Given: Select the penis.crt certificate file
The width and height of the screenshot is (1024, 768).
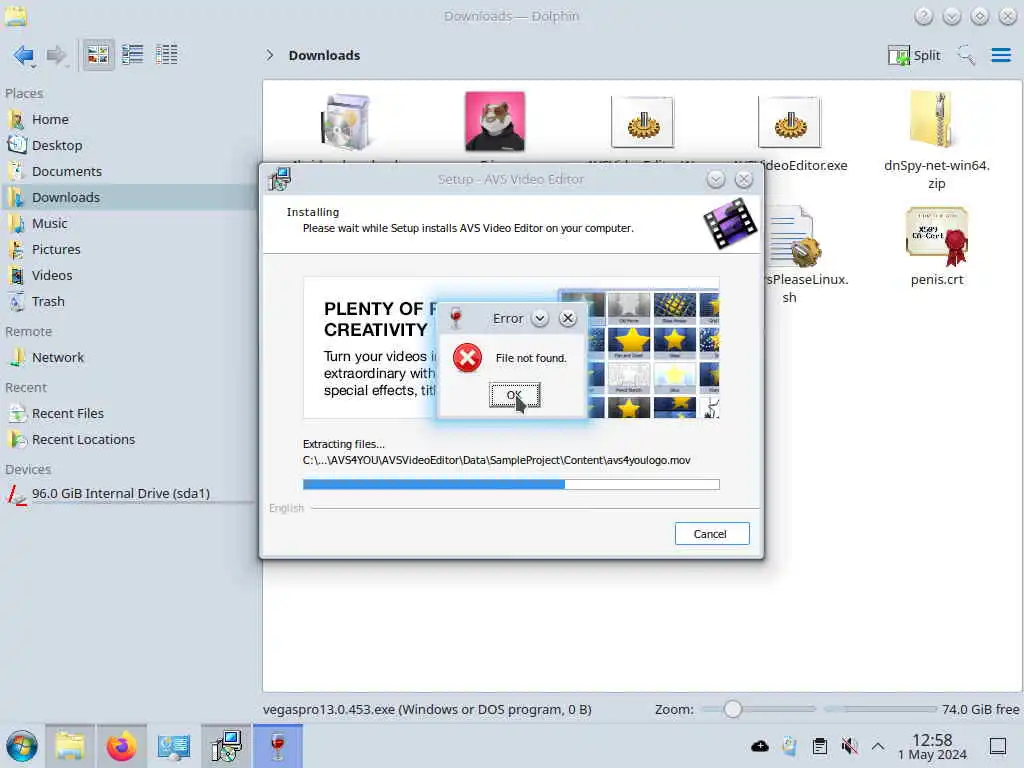Looking at the screenshot, I should pyautogui.click(x=936, y=236).
